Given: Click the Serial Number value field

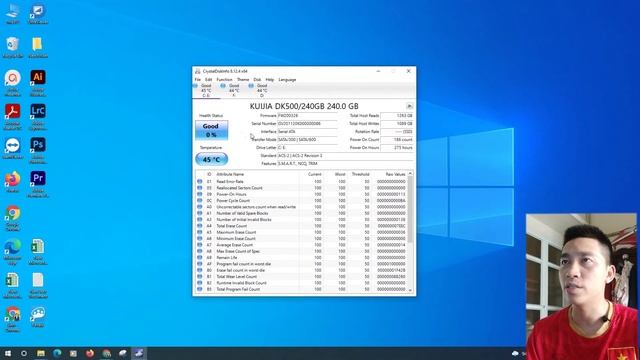Looking at the screenshot, I should 307,124.
